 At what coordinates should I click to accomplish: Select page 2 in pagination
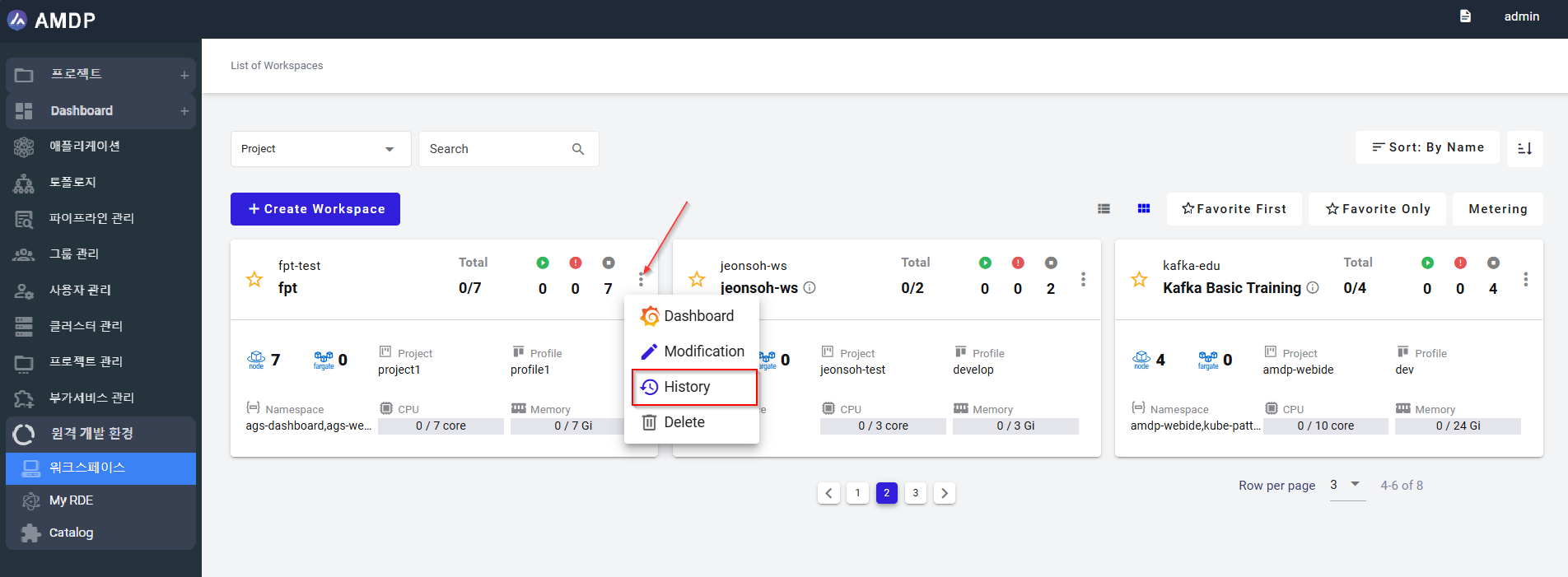click(x=887, y=493)
